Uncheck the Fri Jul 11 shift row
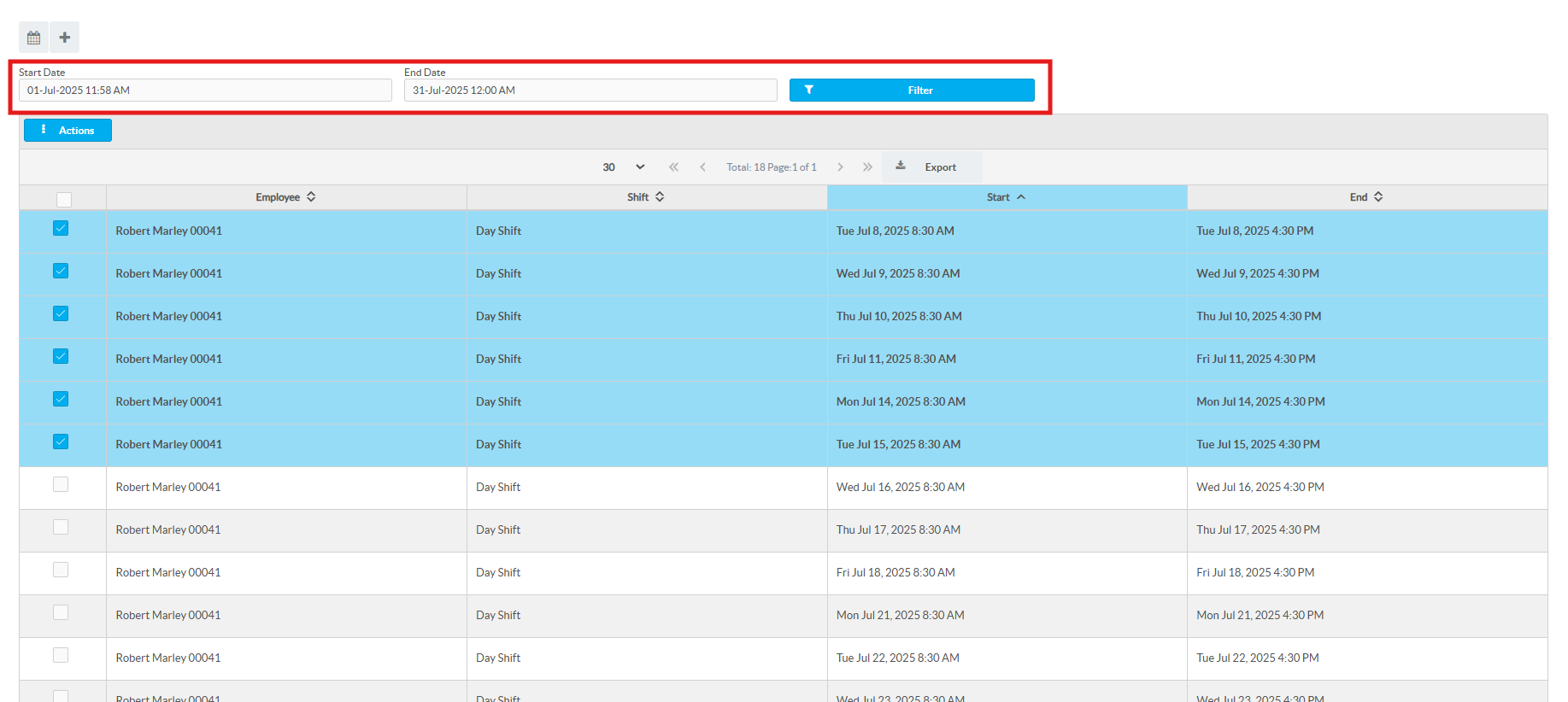The width and height of the screenshot is (1568, 702). 61,356
